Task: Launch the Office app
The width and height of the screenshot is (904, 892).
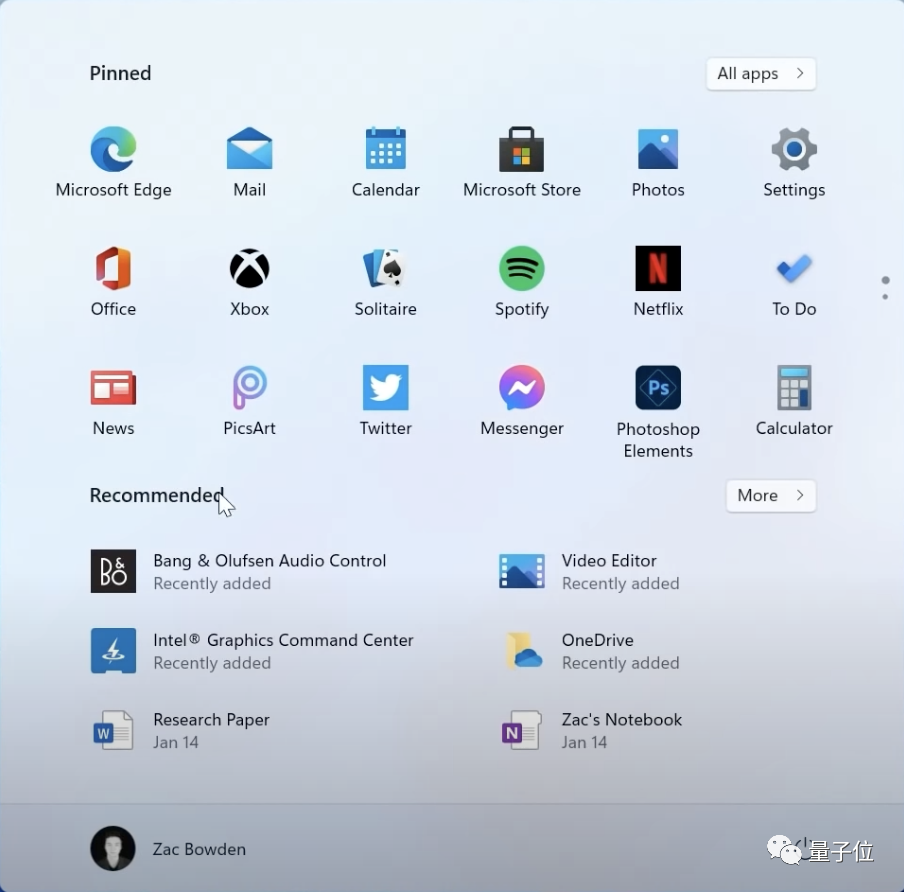Action: click(x=114, y=281)
